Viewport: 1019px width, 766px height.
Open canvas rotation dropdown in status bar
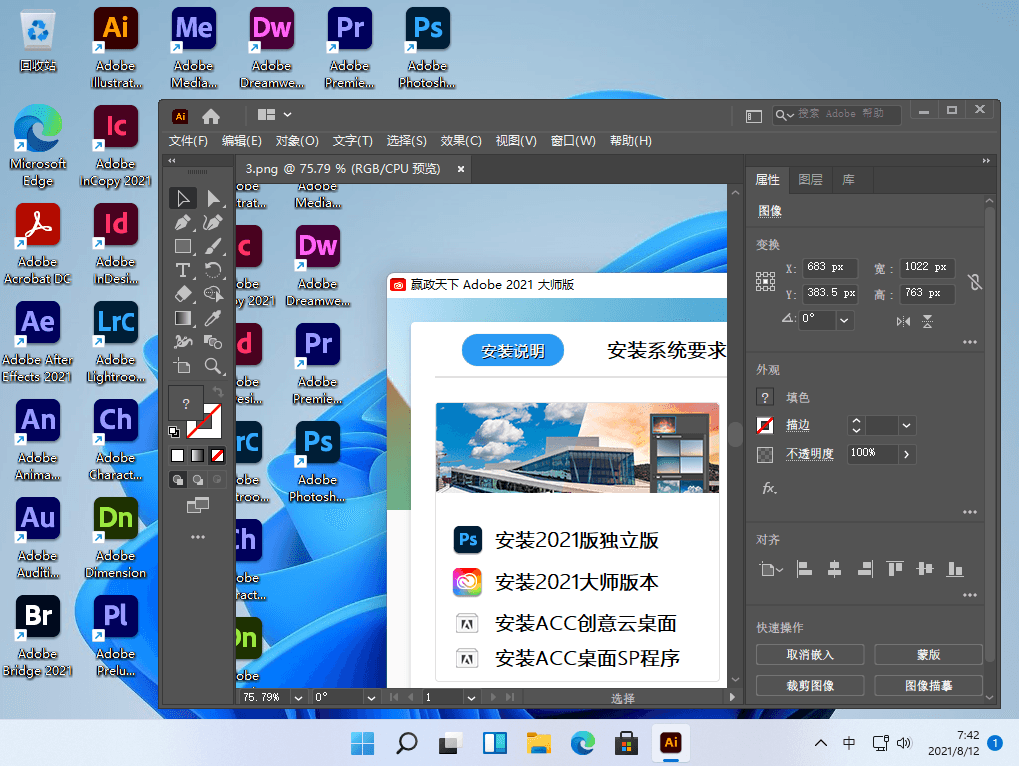point(371,698)
